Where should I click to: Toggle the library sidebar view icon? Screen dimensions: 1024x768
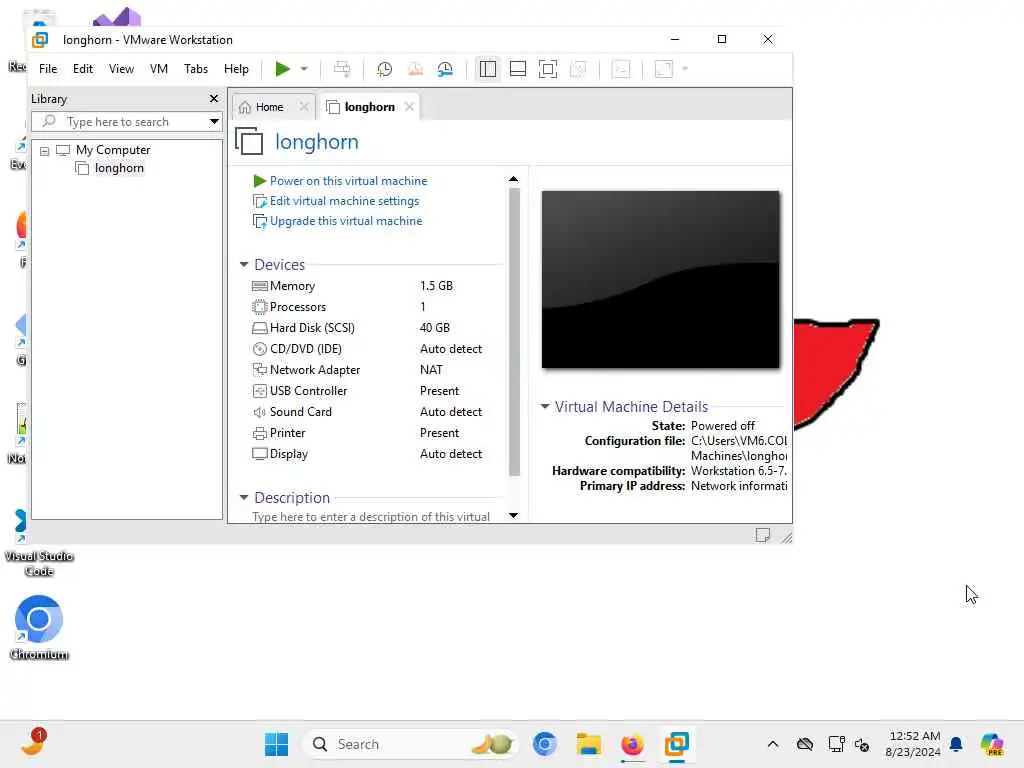(x=488, y=69)
